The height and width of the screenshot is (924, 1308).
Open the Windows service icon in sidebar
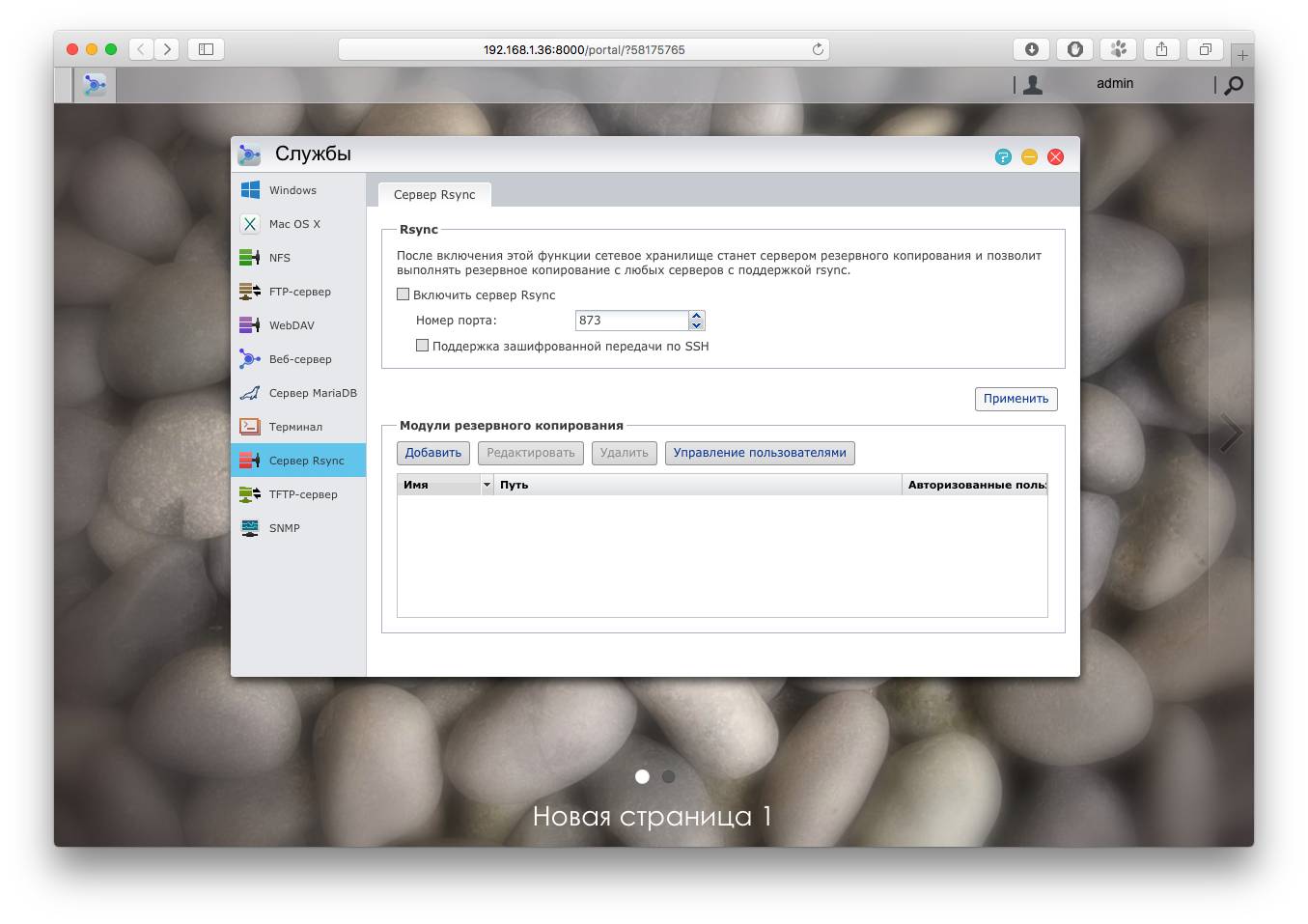(x=250, y=190)
